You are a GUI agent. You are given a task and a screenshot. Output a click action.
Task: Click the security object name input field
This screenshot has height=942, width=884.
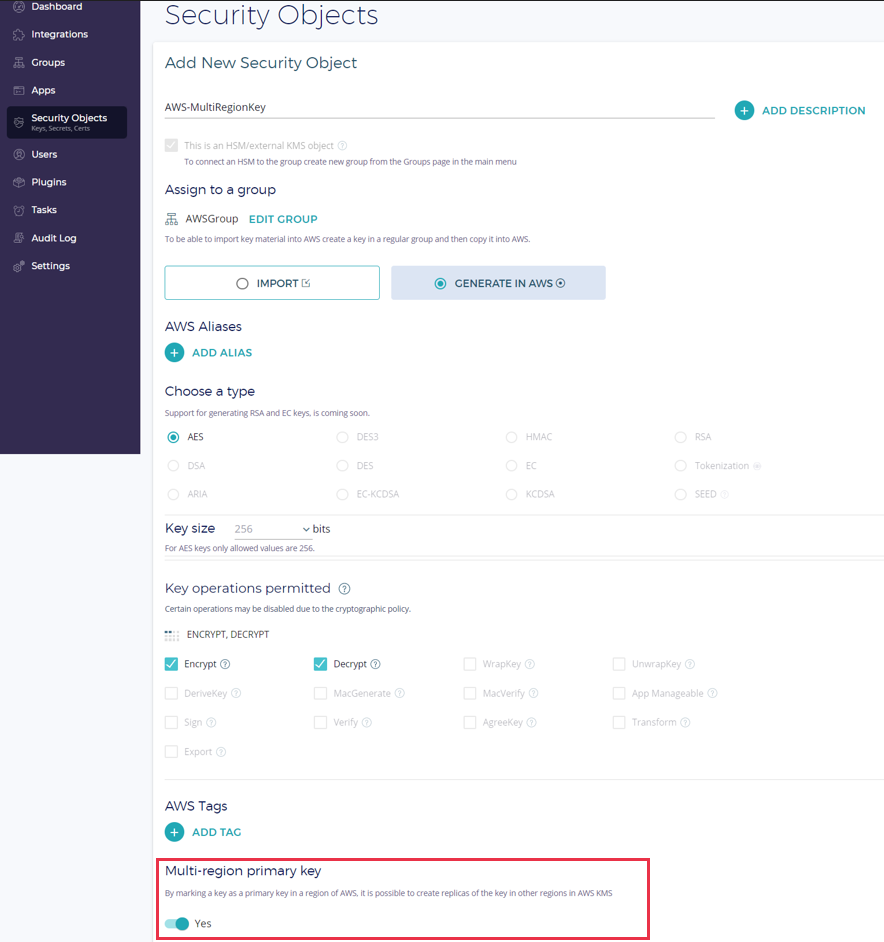(439, 107)
